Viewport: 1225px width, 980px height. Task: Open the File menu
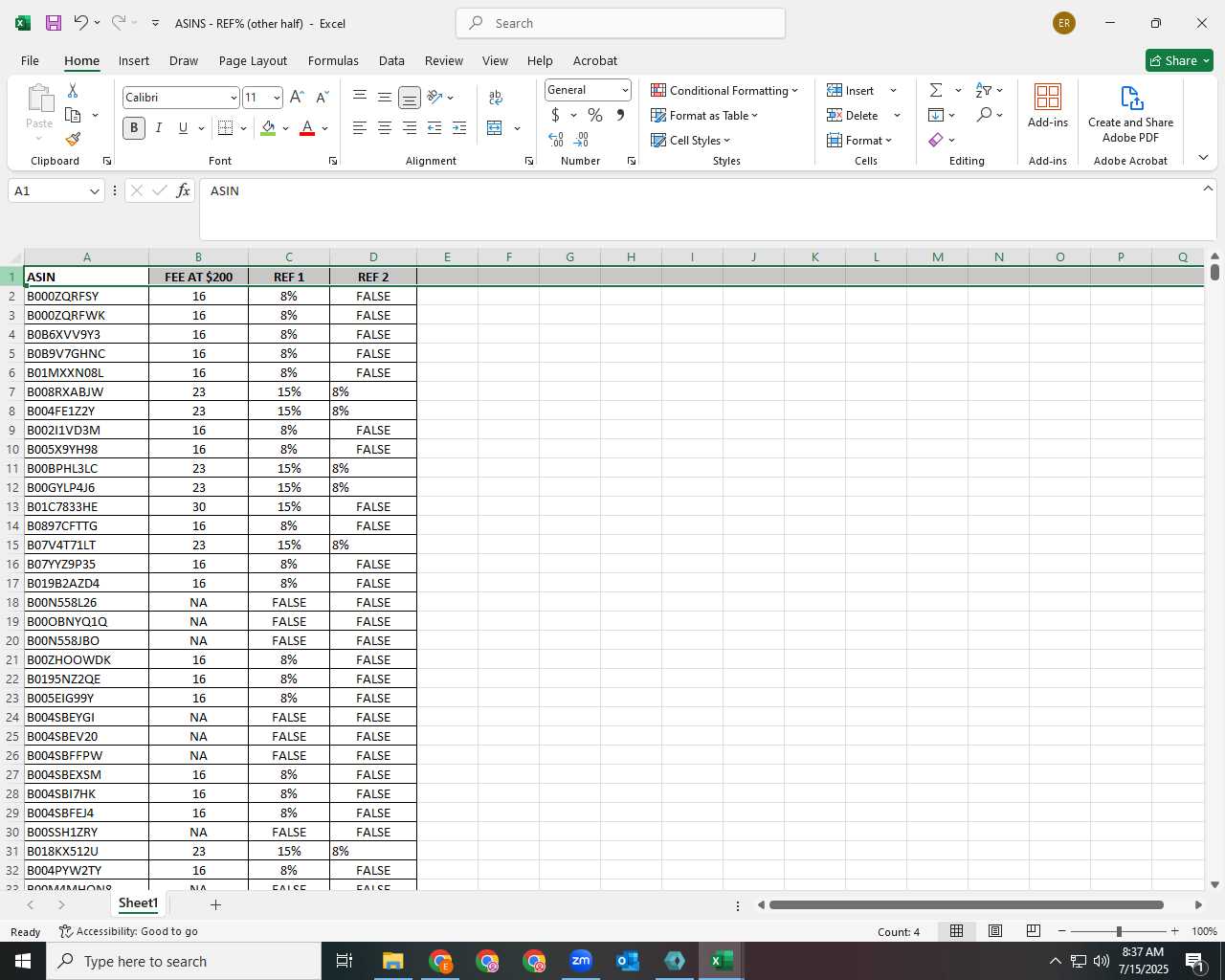coord(30,60)
